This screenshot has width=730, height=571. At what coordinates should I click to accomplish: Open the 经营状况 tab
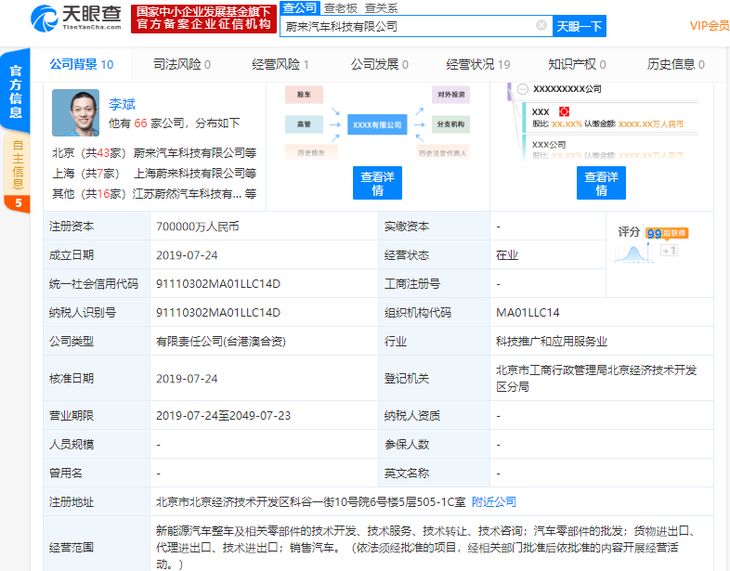point(478,64)
